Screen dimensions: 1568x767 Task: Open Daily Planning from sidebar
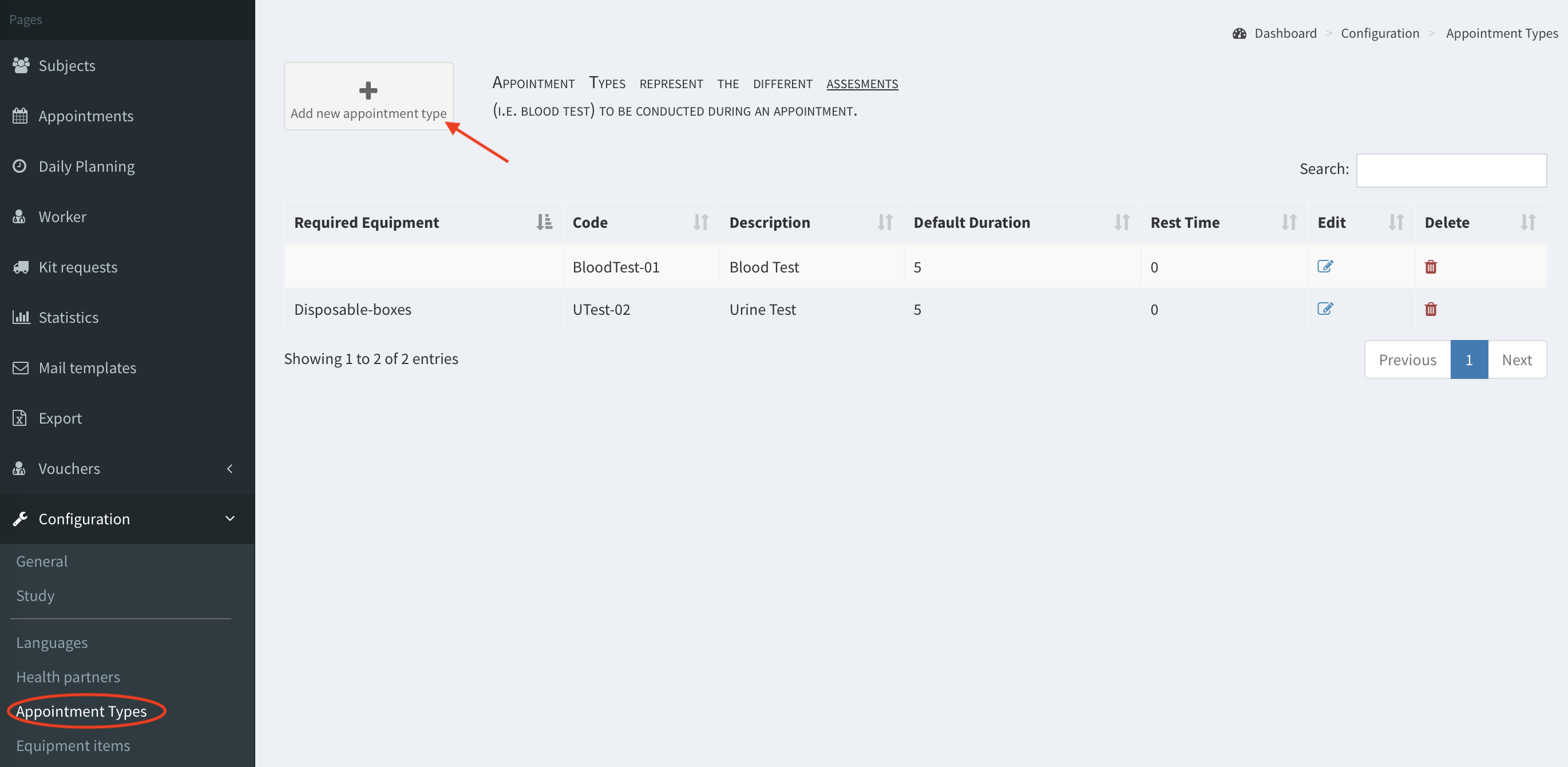click(x=86, y=166)
